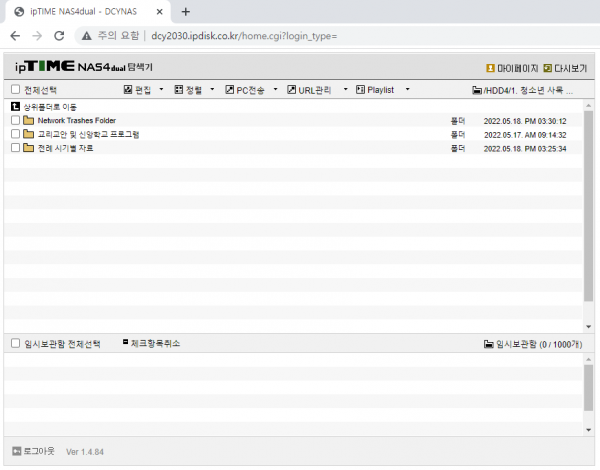
Task: Click the 다시보기 refresh icon
Action: click(x=548, y=68)
